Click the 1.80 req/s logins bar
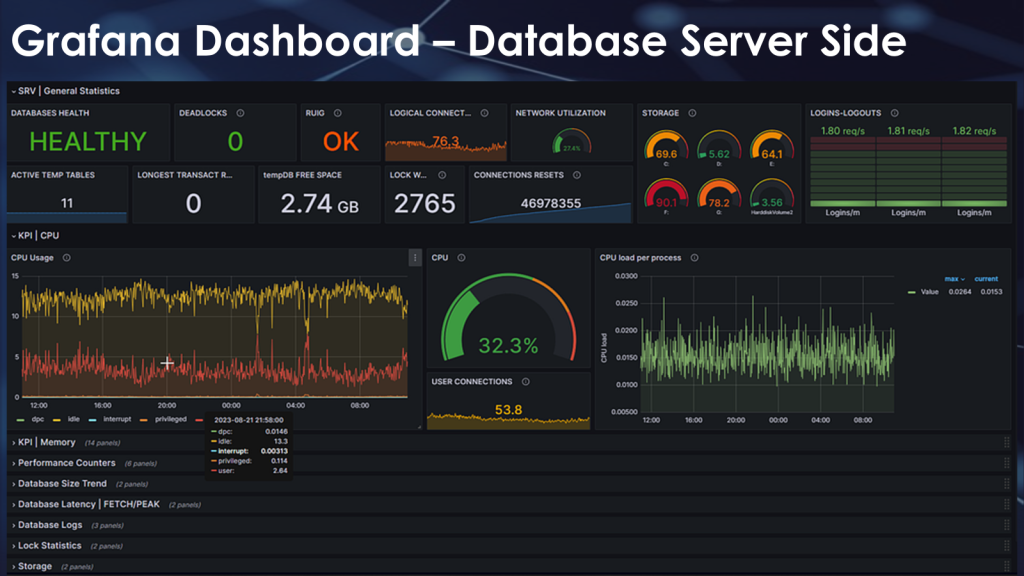 [x=842, y=171]
